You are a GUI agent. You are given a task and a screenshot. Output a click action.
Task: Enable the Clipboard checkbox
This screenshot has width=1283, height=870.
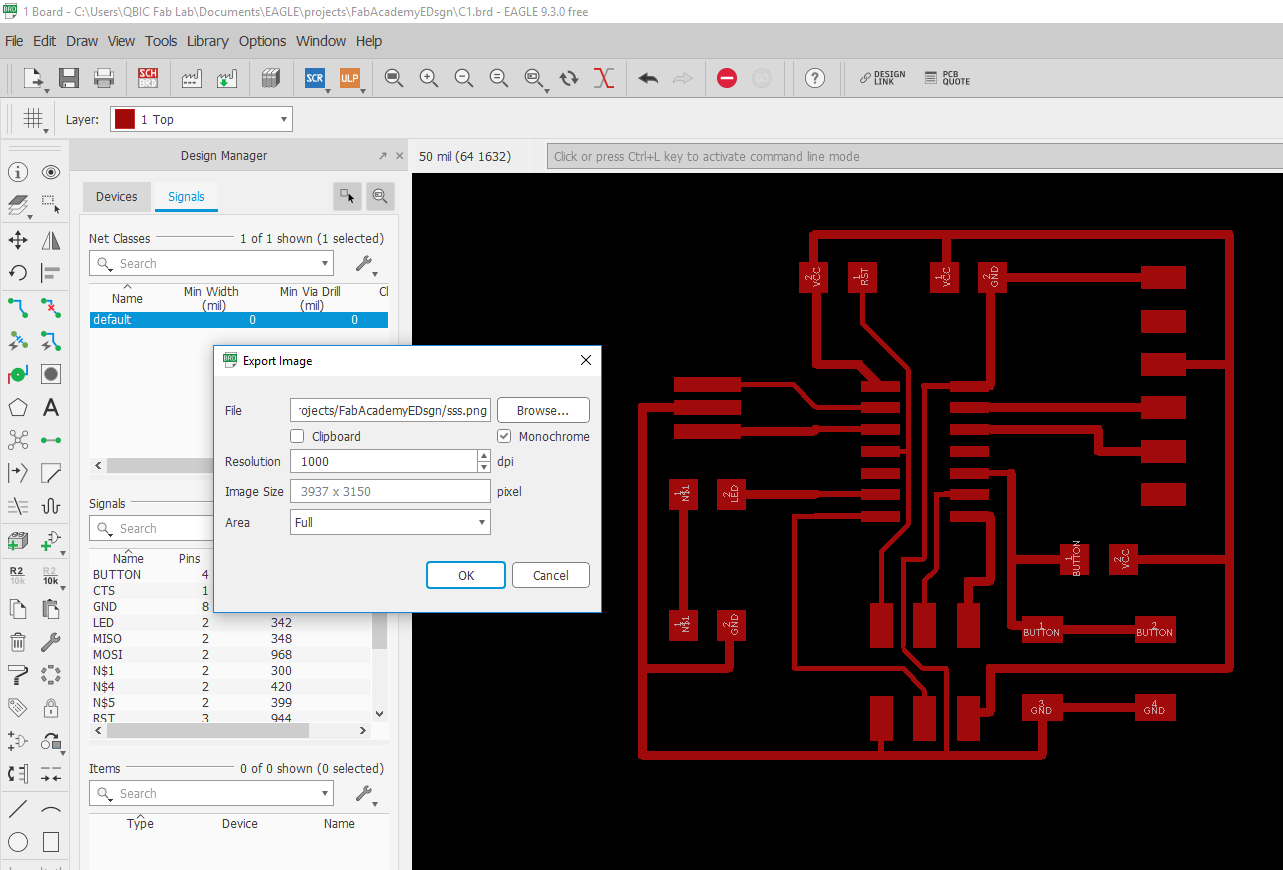tap(297, 436)
